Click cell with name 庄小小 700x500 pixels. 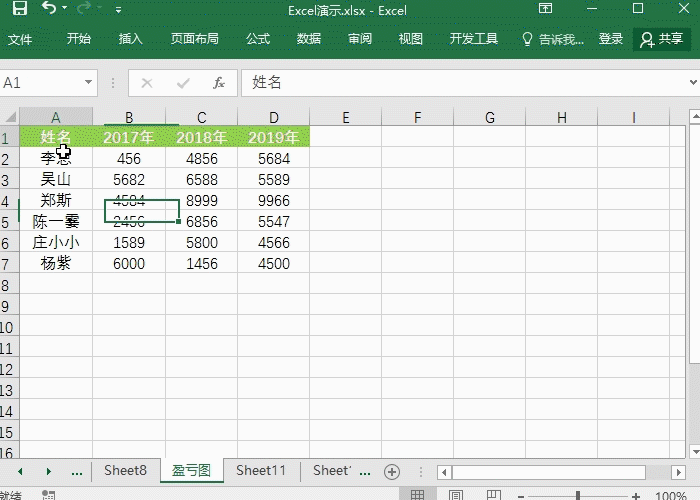(x=56, y=242)
